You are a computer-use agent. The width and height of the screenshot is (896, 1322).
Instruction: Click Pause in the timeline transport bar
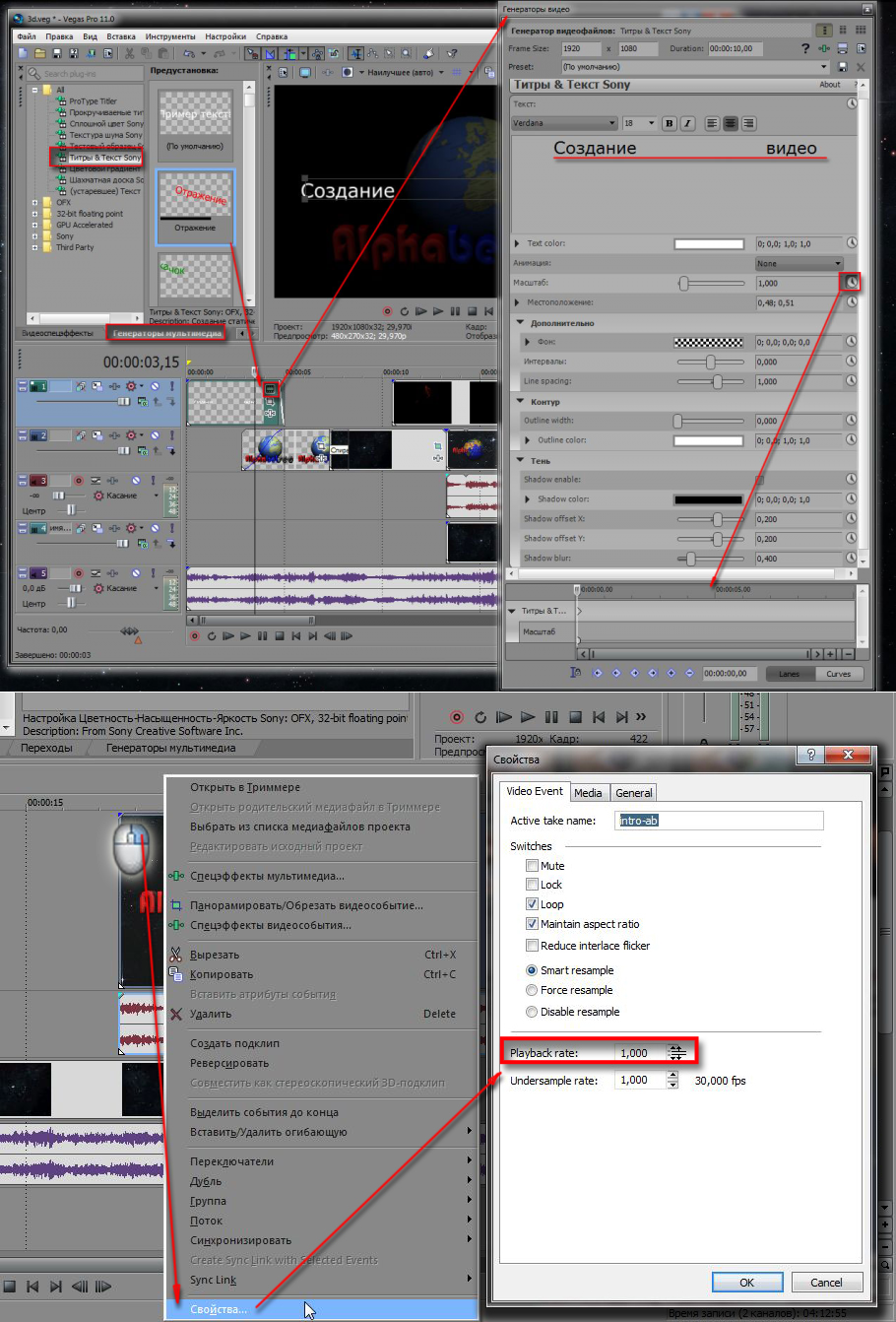coord(262,636)
